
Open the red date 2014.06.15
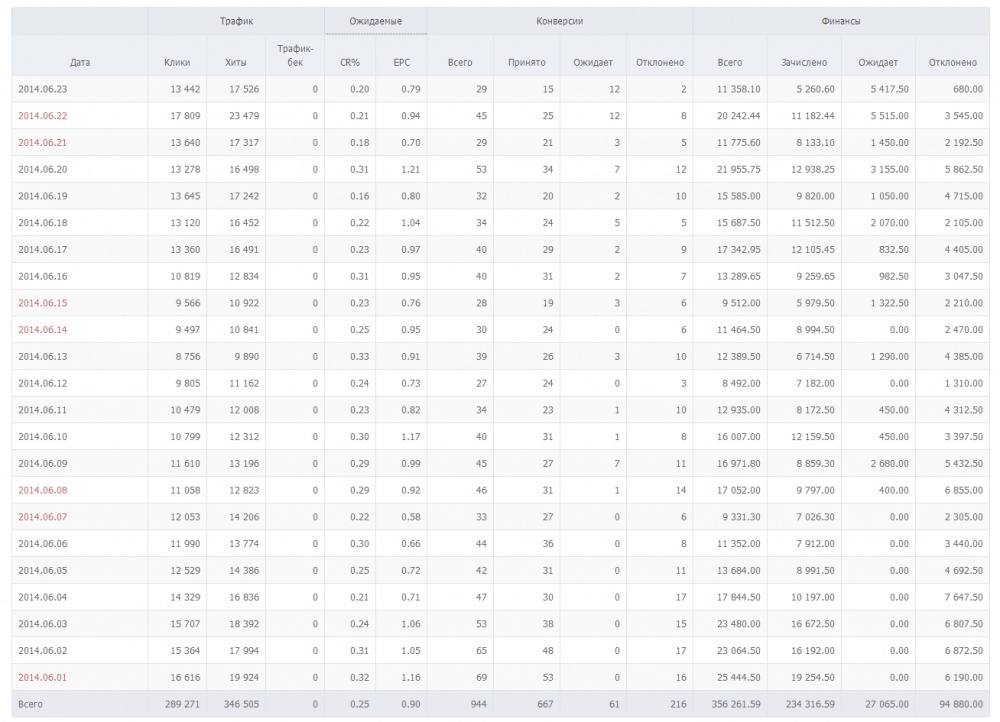(x=43, y=304)
